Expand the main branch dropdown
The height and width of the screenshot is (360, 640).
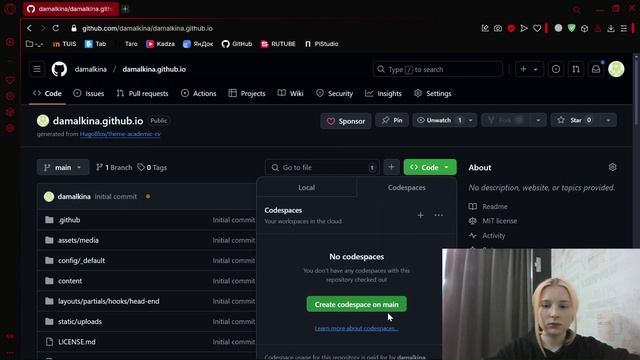pyautogui.click(x=63, y=167)
